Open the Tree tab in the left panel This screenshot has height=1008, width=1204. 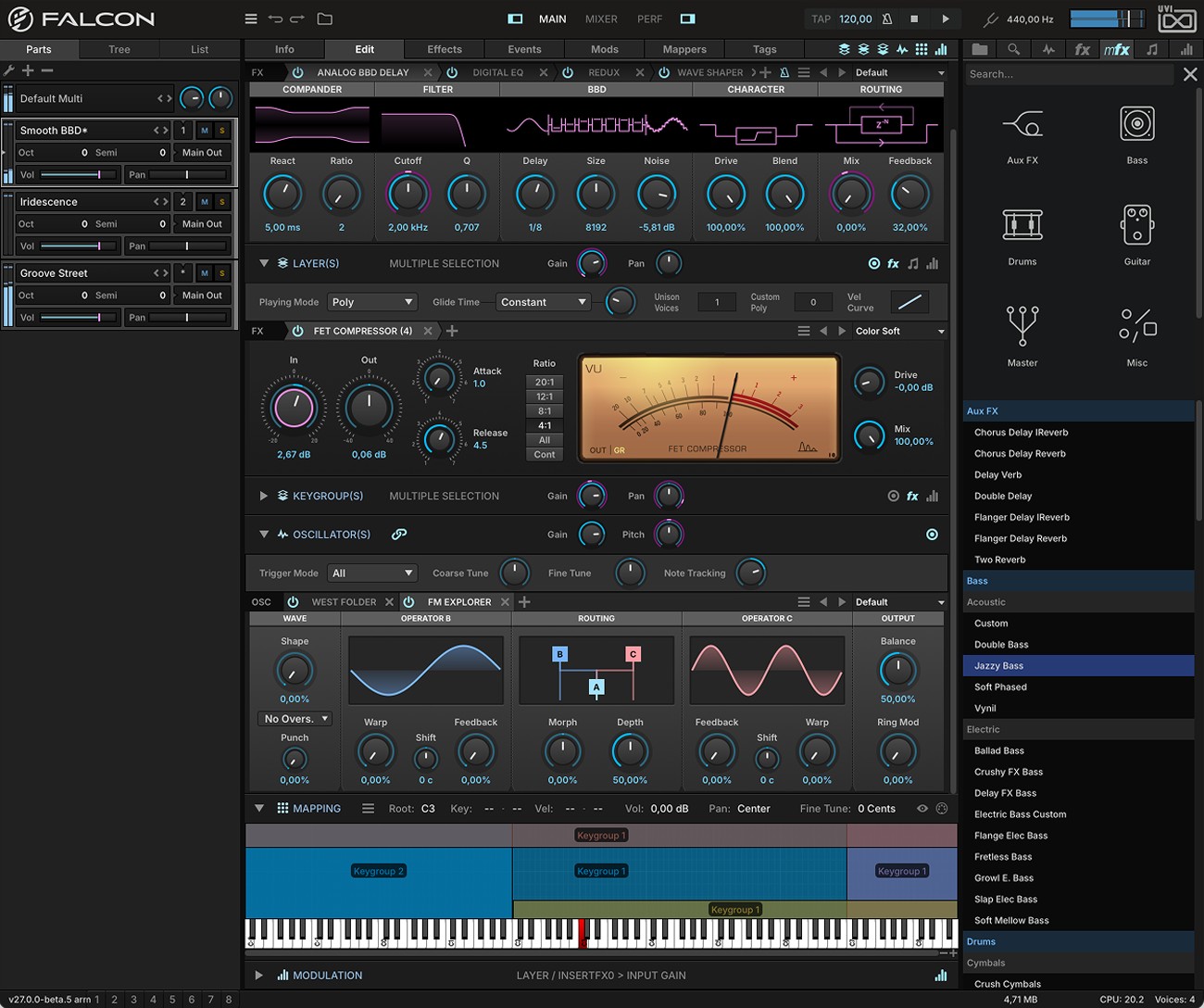tap(119, 49)
